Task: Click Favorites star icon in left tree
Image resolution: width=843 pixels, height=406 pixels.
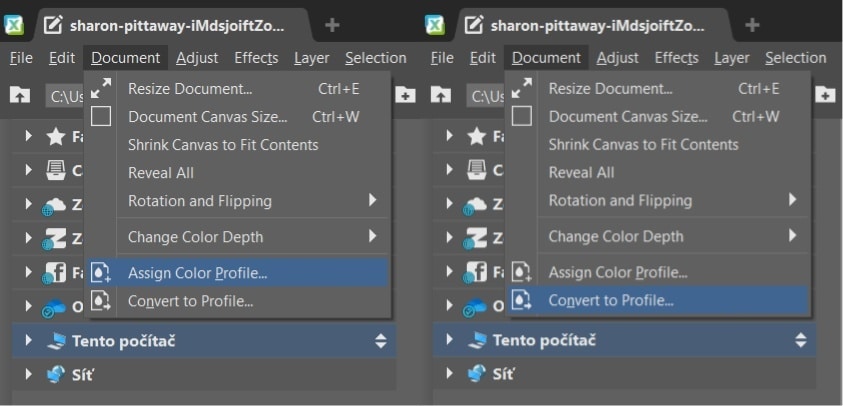Action: click(56, 137)
